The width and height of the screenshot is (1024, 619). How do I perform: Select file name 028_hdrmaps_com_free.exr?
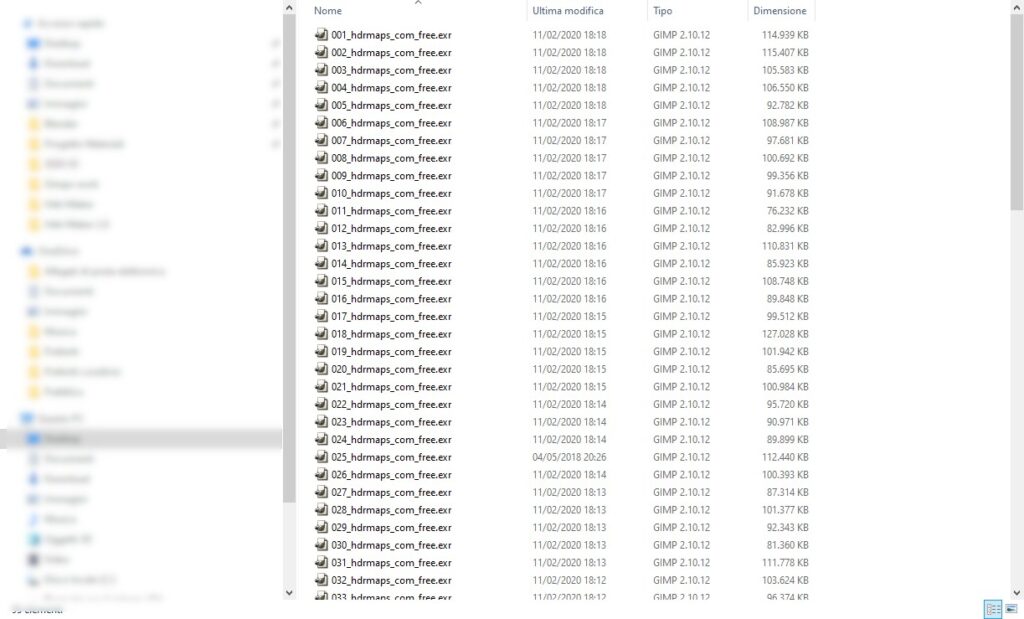click(391, 511)
